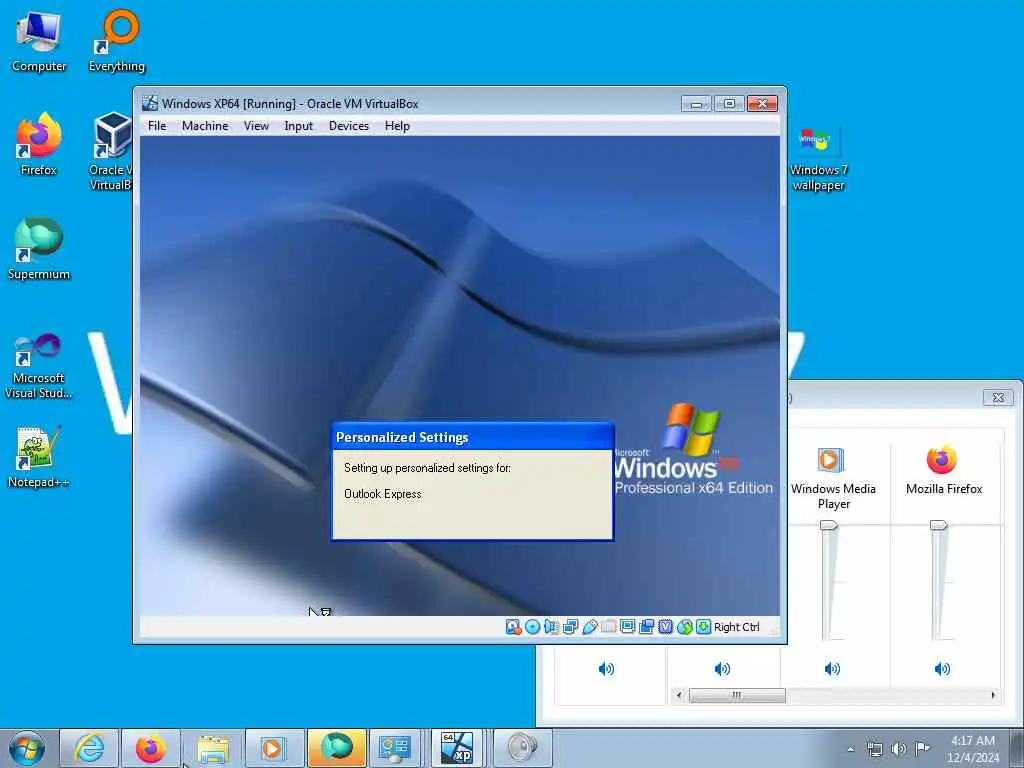1024x768 pixels.
Task: Click the Personalized Settings dialog title bar
Action: (x=472, y=437)
